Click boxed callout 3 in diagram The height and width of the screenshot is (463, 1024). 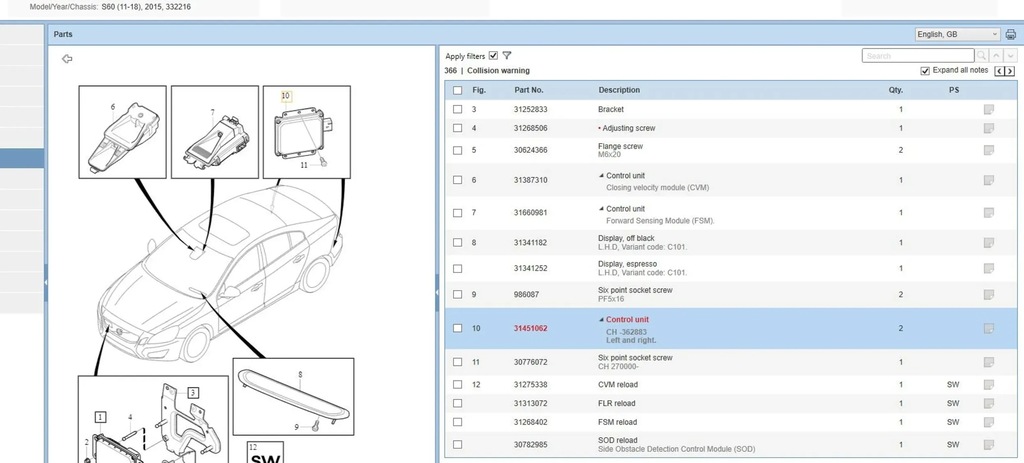193,392
